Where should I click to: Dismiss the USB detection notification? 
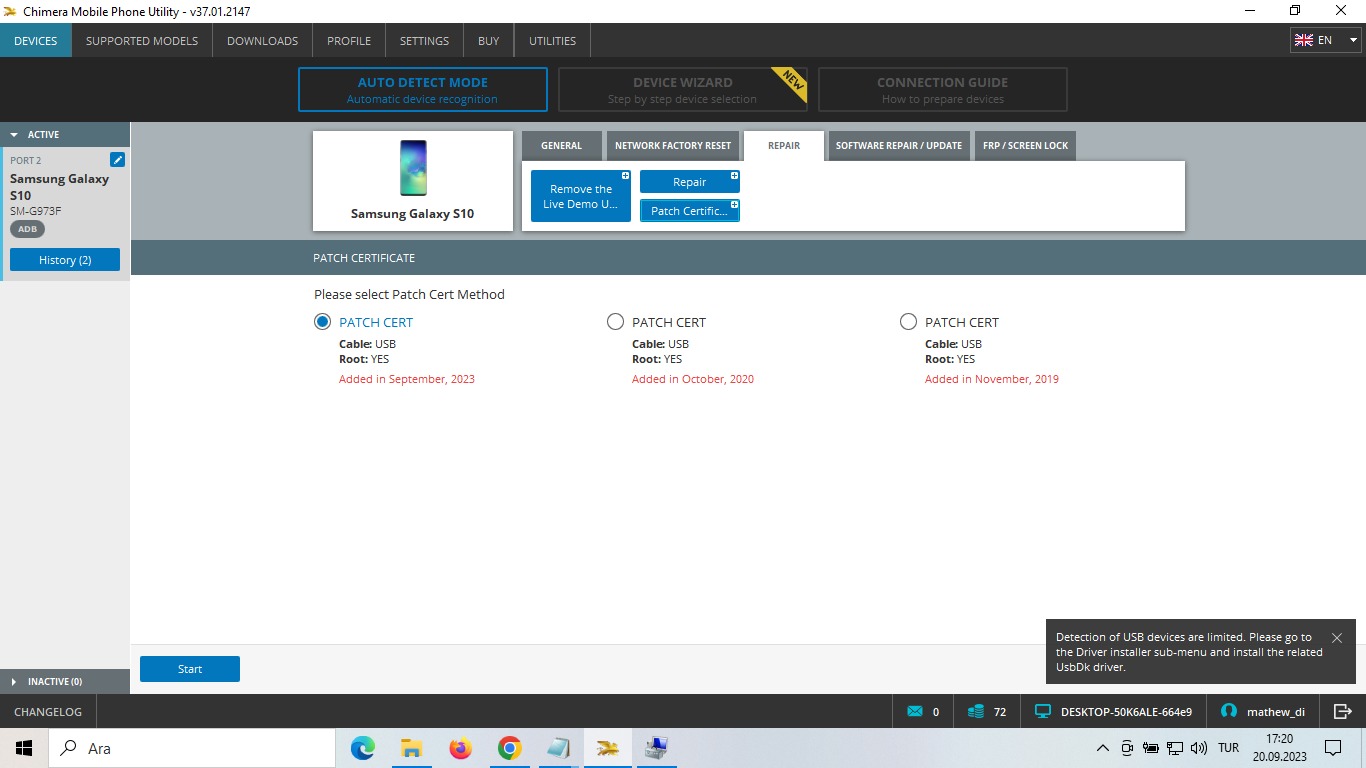click(1336, 638)
